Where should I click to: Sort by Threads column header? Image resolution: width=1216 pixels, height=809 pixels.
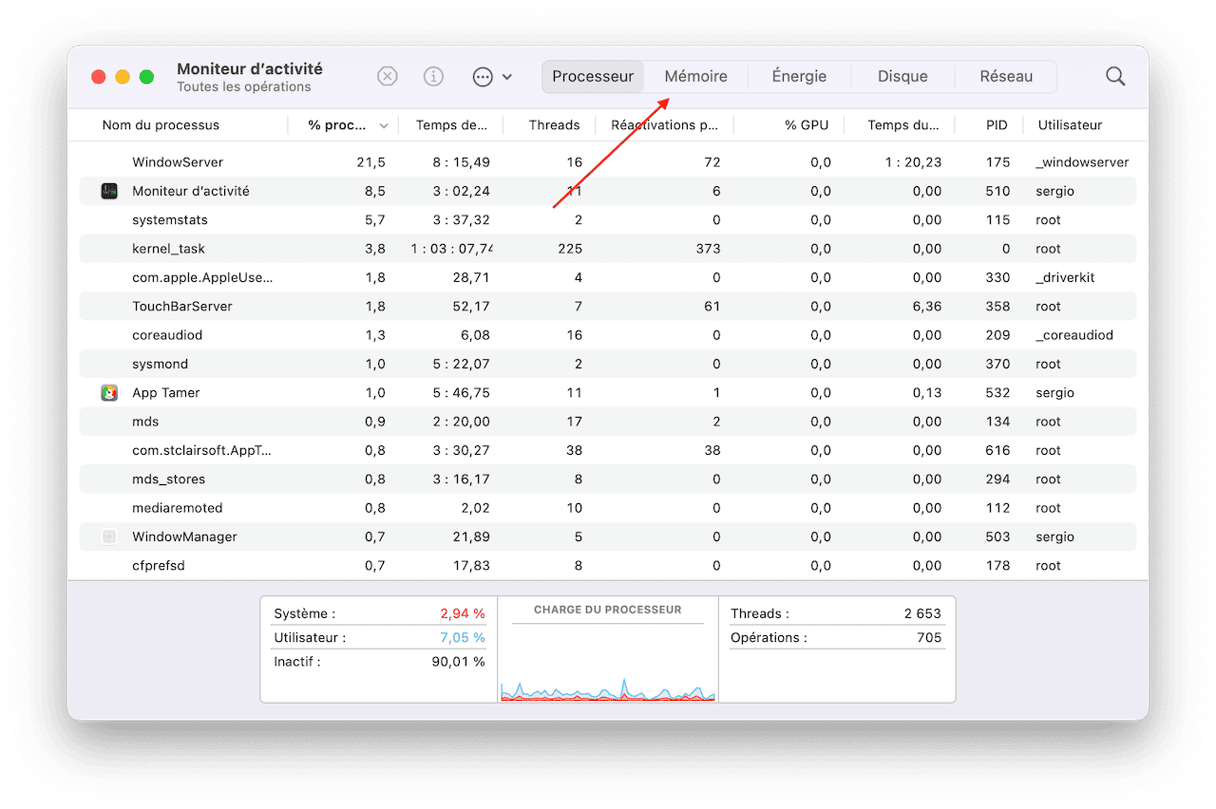pos(554,125)
